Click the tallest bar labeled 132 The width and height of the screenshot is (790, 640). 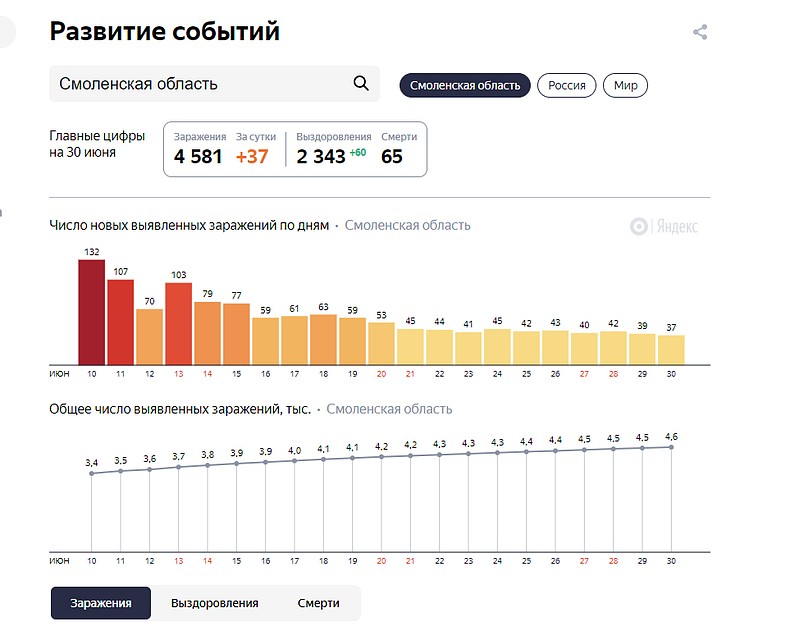pyautogui.click(x=92, y=312)
